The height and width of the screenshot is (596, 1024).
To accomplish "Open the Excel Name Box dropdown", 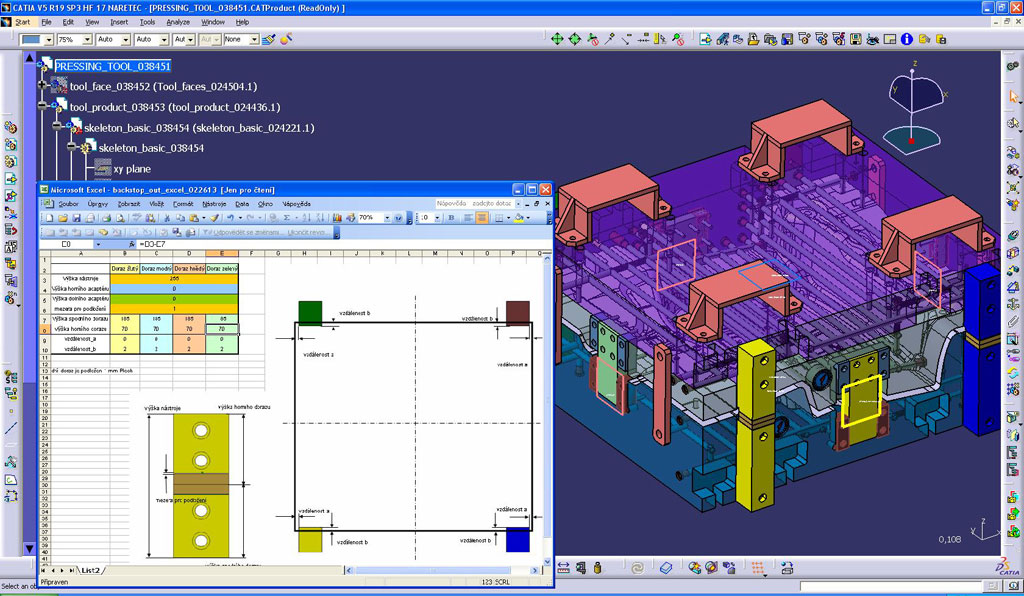I will click(x=99, y=244).
